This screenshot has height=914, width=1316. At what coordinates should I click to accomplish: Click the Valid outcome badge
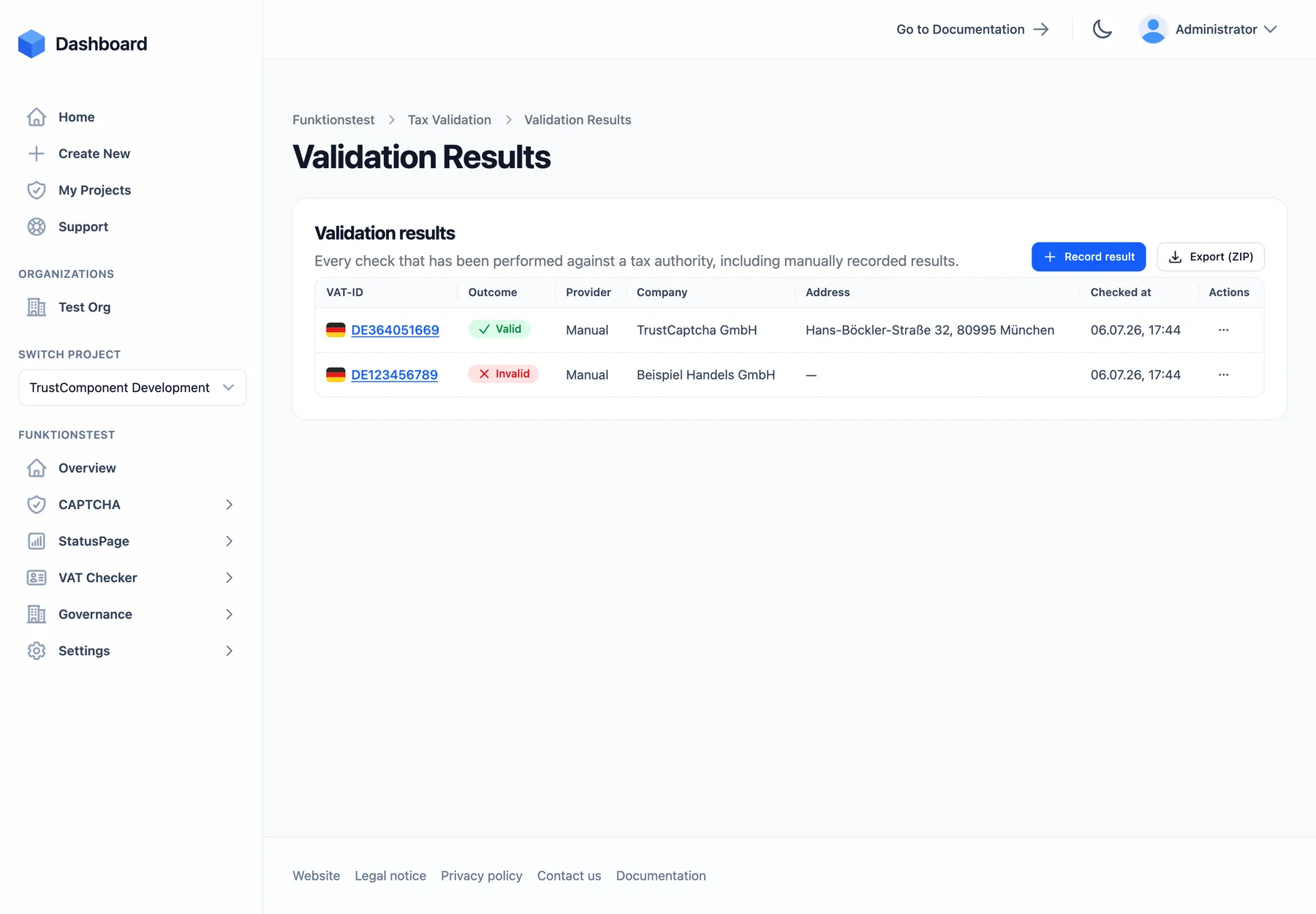tap(499, 329)
